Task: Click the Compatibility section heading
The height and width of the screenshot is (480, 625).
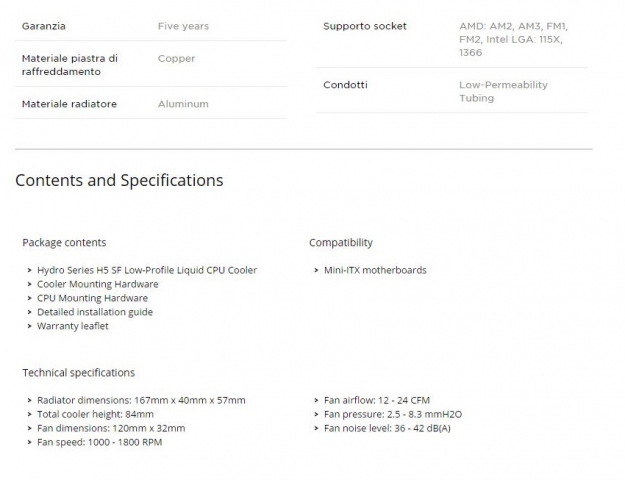Action: (x=341, y=243)
